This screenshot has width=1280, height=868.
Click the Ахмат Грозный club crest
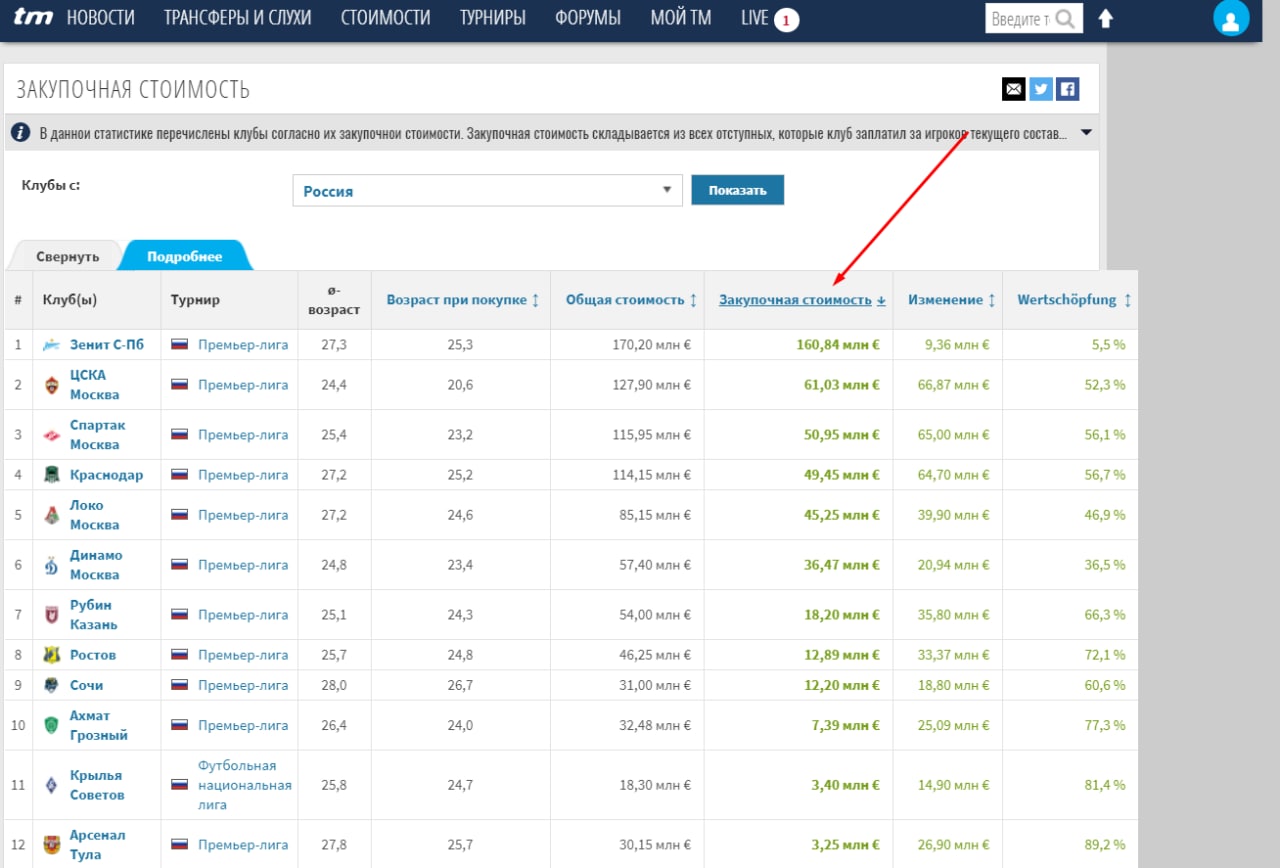(x=52, y=725)
